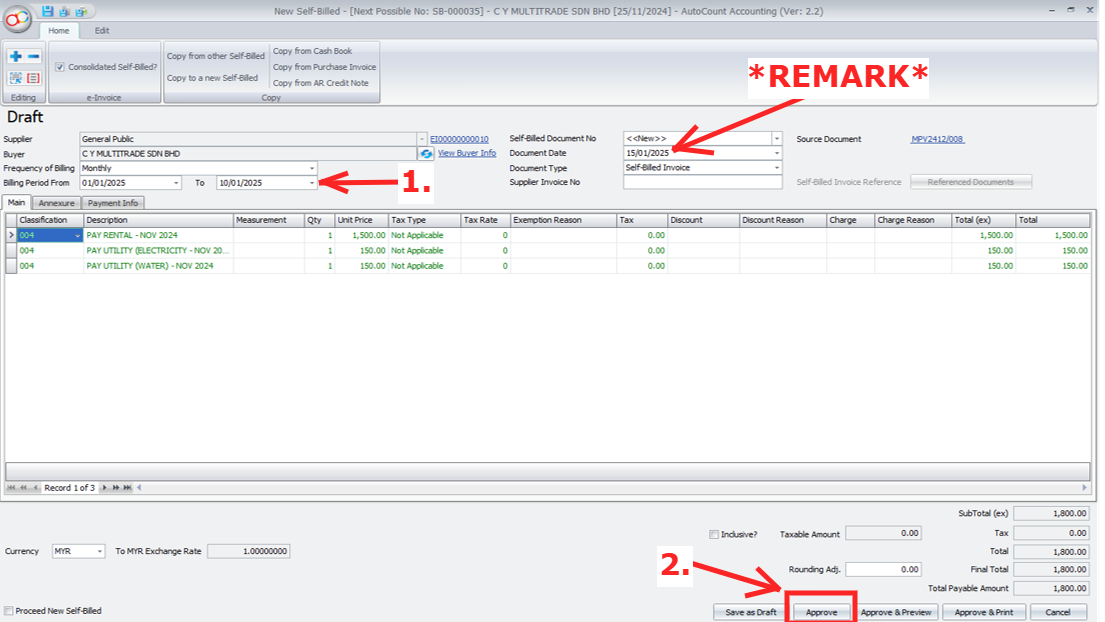This screenshot has height=622, width=1105.
Task: Enable Proceed New Self-Billed checkbox
Action: coord(9,611)
